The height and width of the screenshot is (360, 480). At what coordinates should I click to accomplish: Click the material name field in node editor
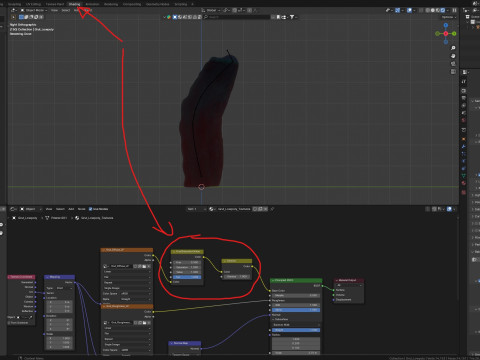[x=234, y=209]
